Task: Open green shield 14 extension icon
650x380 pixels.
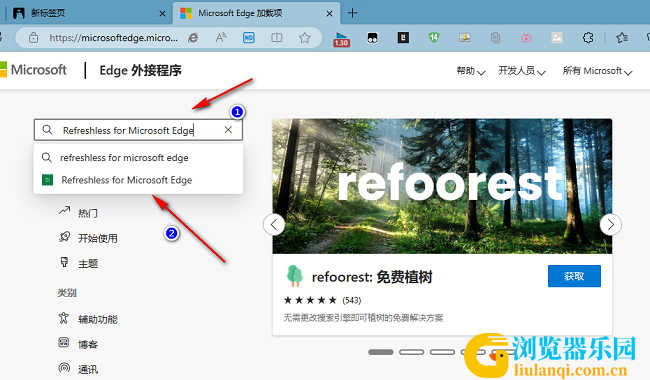Action: pos(434,38)
